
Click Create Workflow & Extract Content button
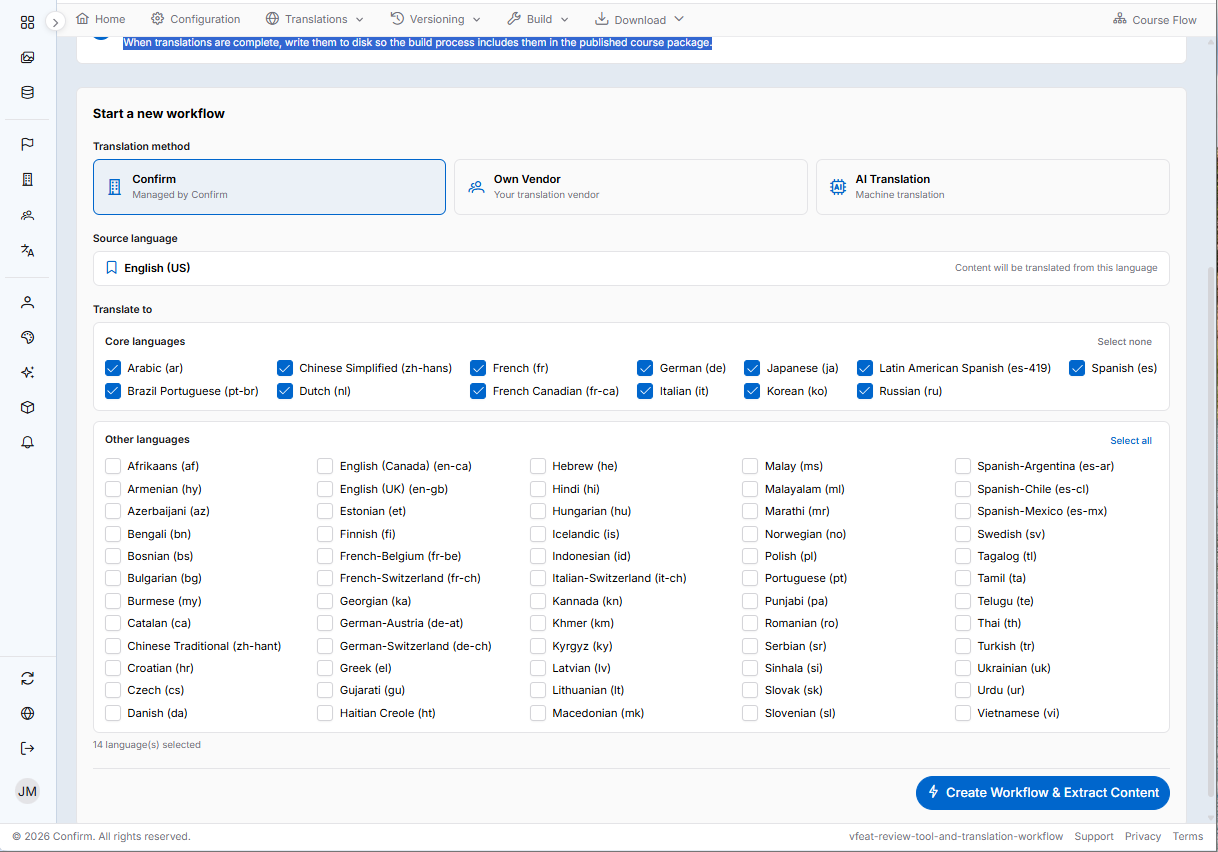pyautogui.click(x=1043, y=792)
